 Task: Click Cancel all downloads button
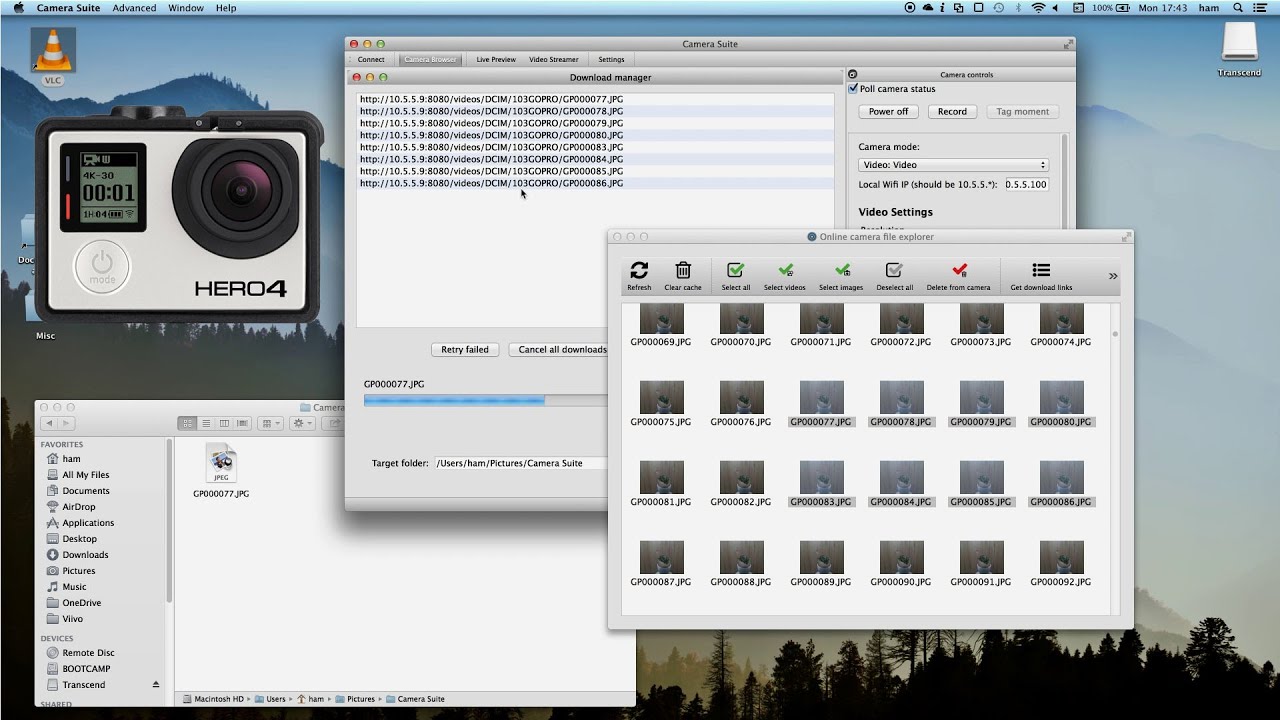562,350
